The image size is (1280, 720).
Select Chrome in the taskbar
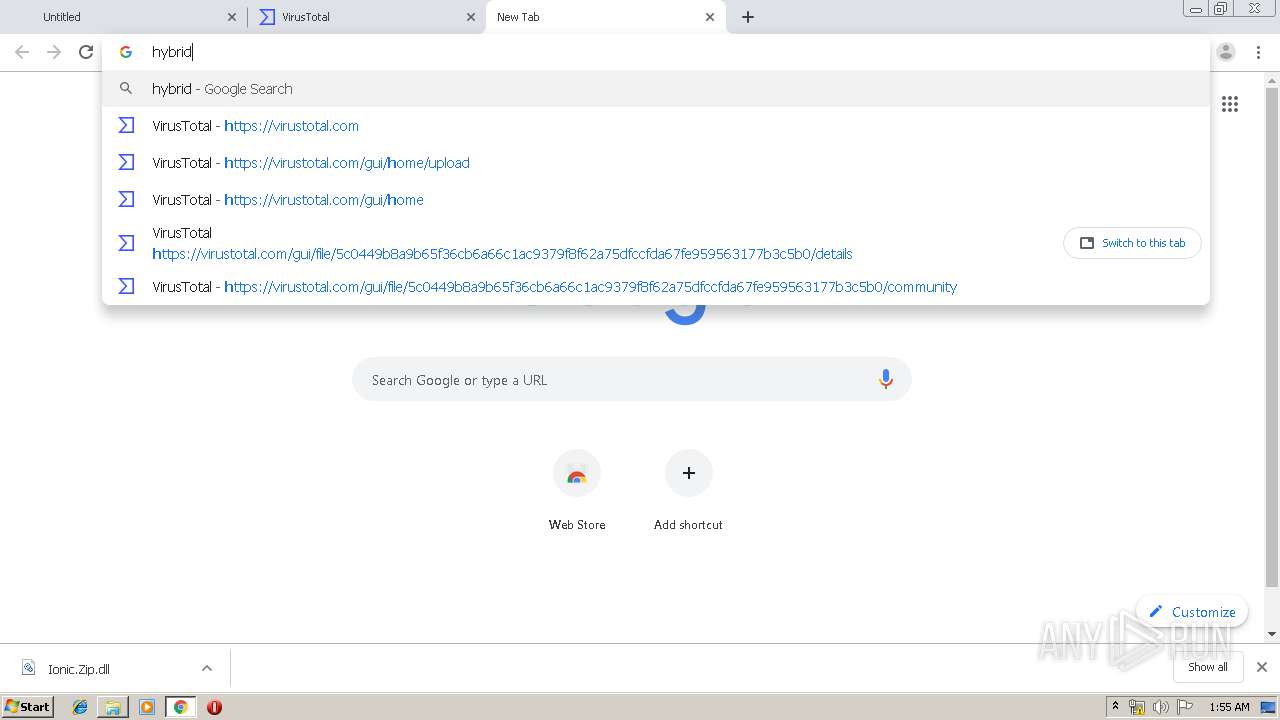pyautogui.click(x=180, y=707)
